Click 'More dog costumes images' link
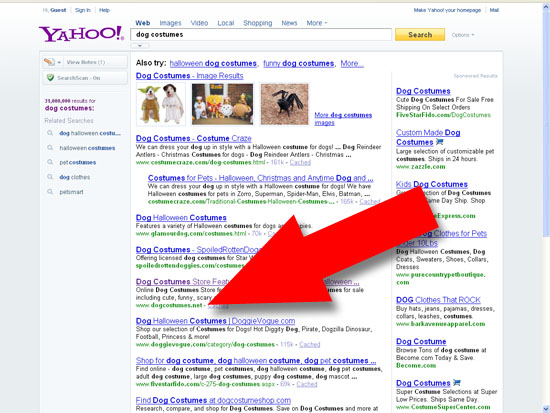This screenshot has height=413, width=550. point(343,119)
